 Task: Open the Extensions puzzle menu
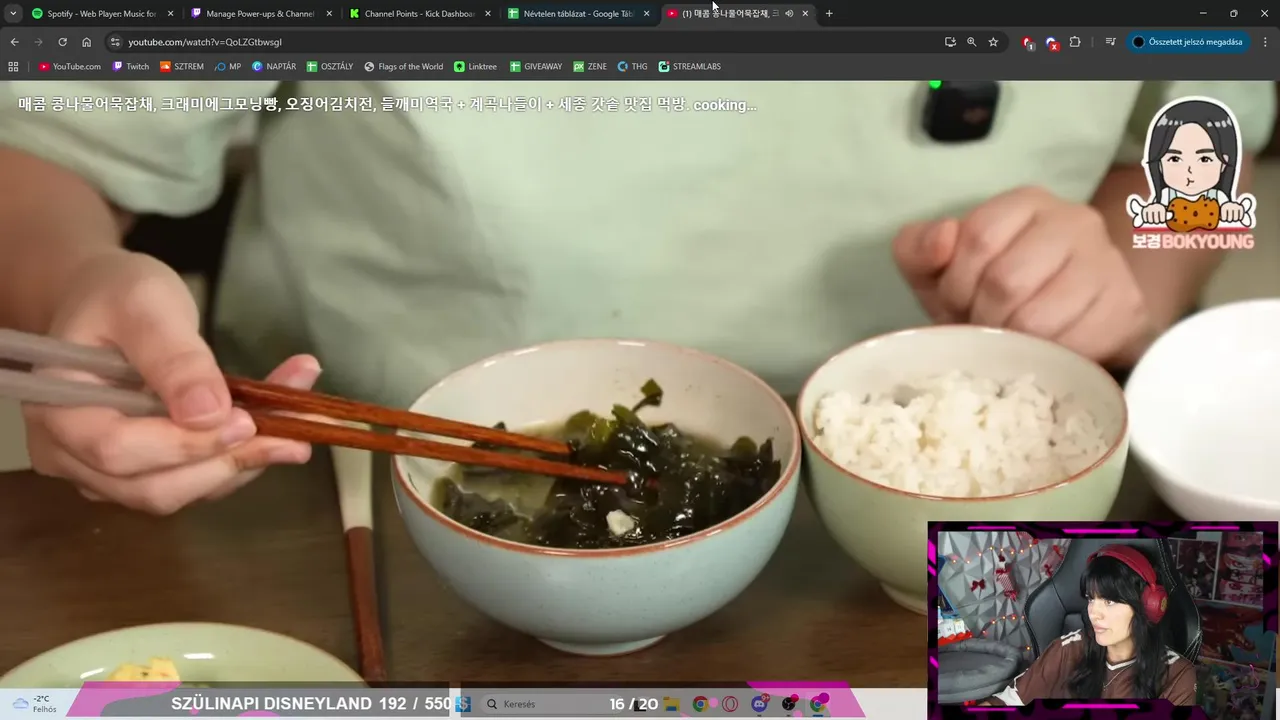pos(1075,42)
